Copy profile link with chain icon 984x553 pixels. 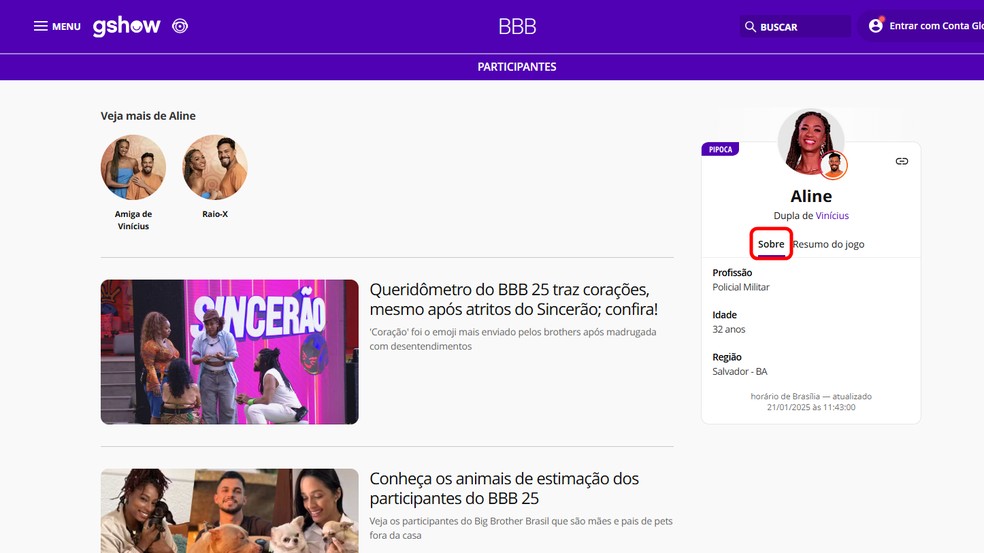coord(902,161)
